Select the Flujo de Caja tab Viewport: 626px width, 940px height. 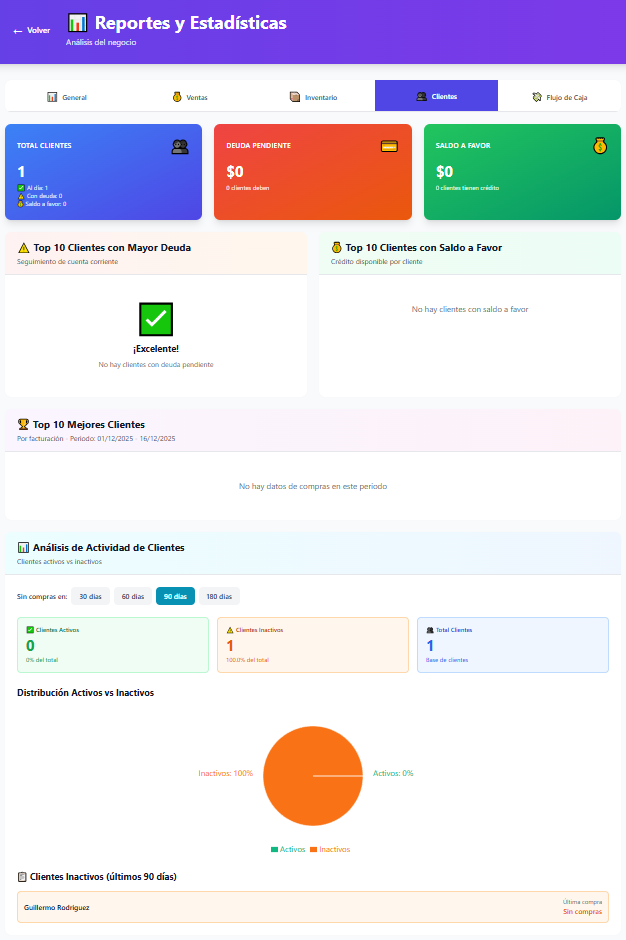560,97
